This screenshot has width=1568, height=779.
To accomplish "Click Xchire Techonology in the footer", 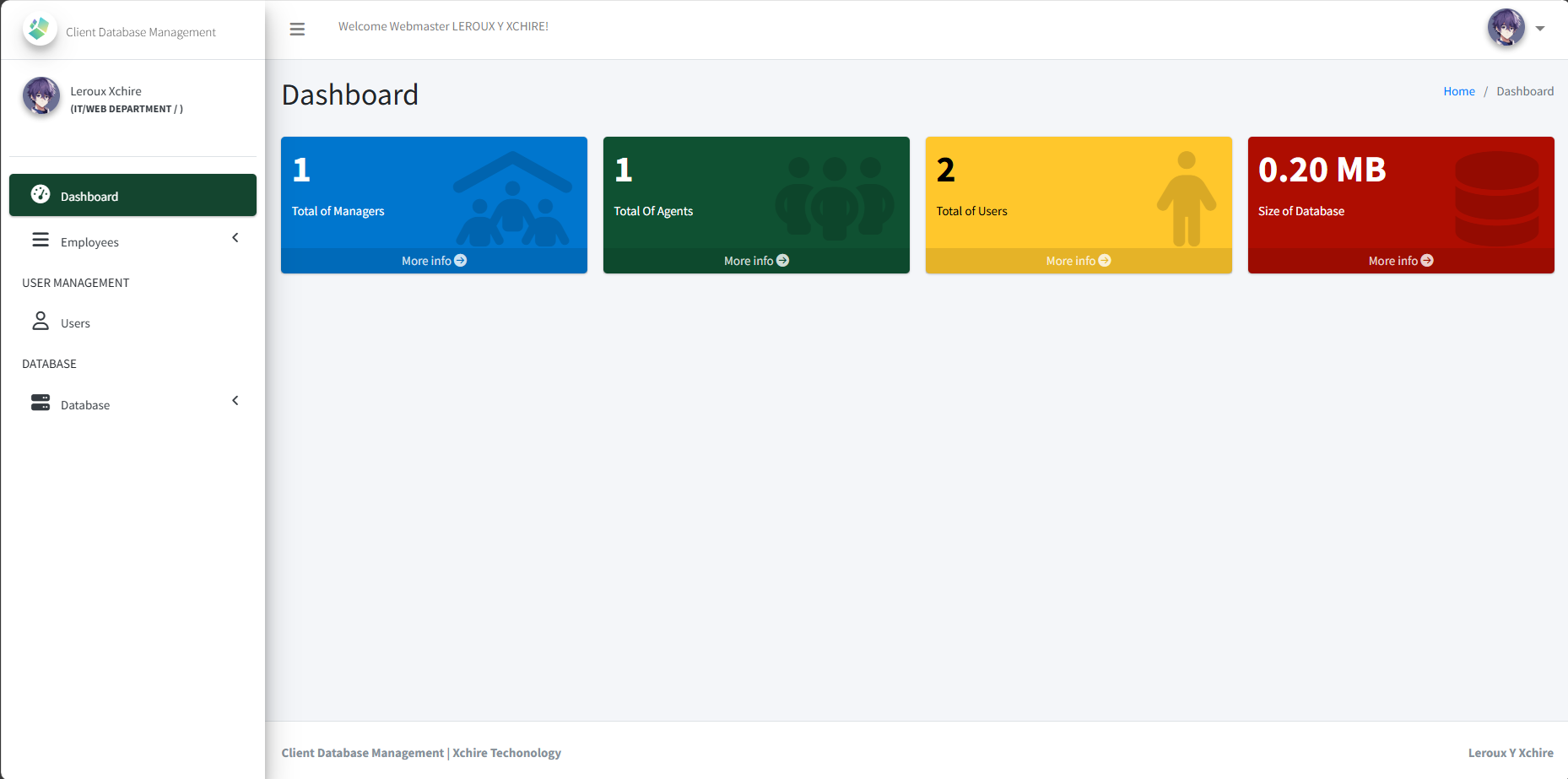I will 507,753.
